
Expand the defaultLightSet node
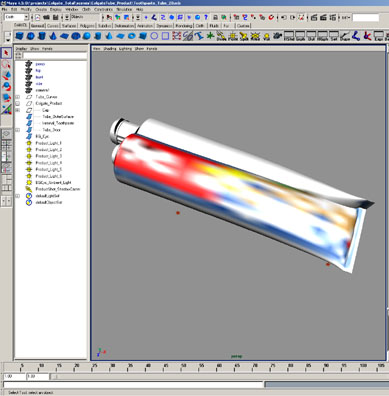pos(18,196)
